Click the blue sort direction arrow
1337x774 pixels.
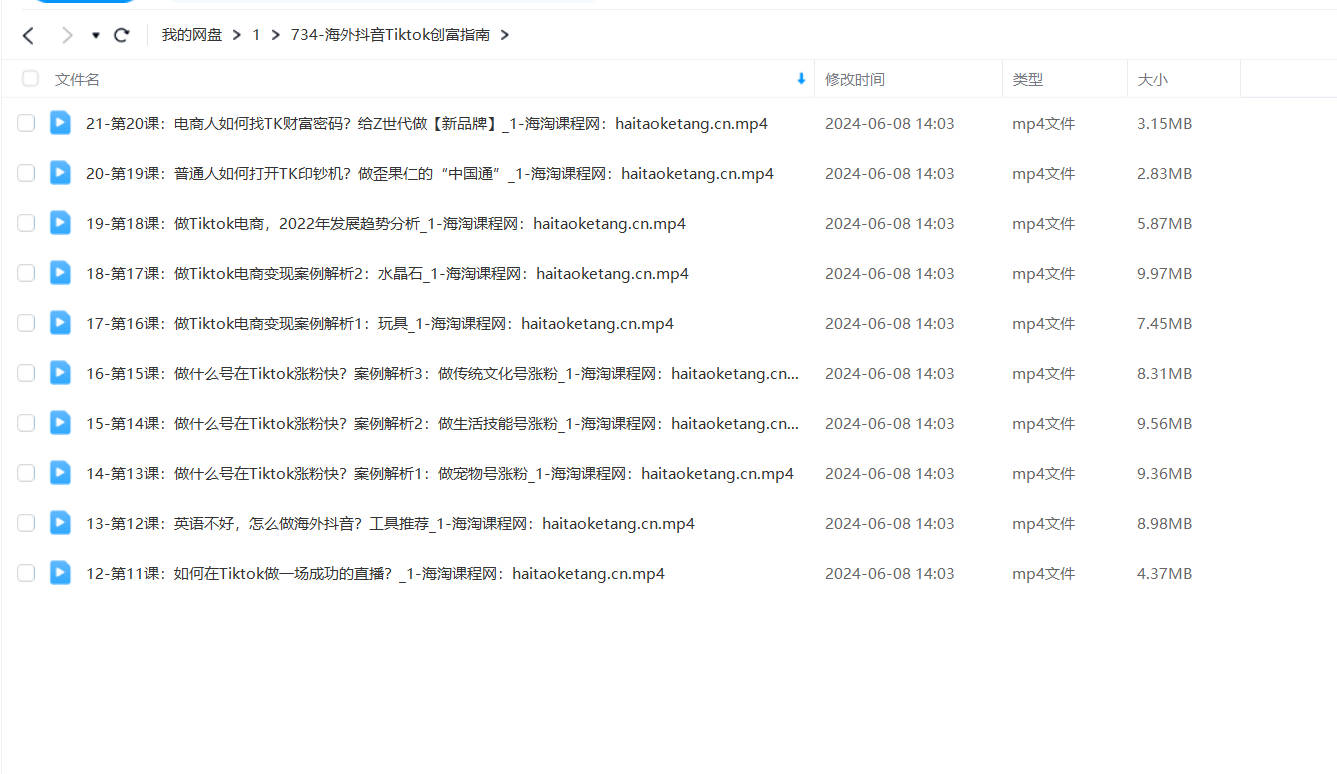click(801, 78)
